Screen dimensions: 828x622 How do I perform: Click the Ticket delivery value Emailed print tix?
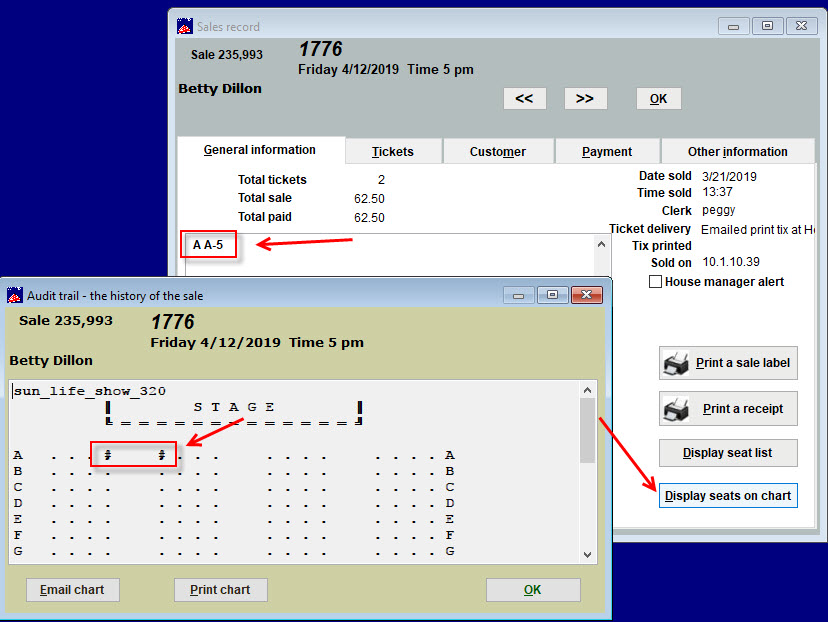point(758,230)
